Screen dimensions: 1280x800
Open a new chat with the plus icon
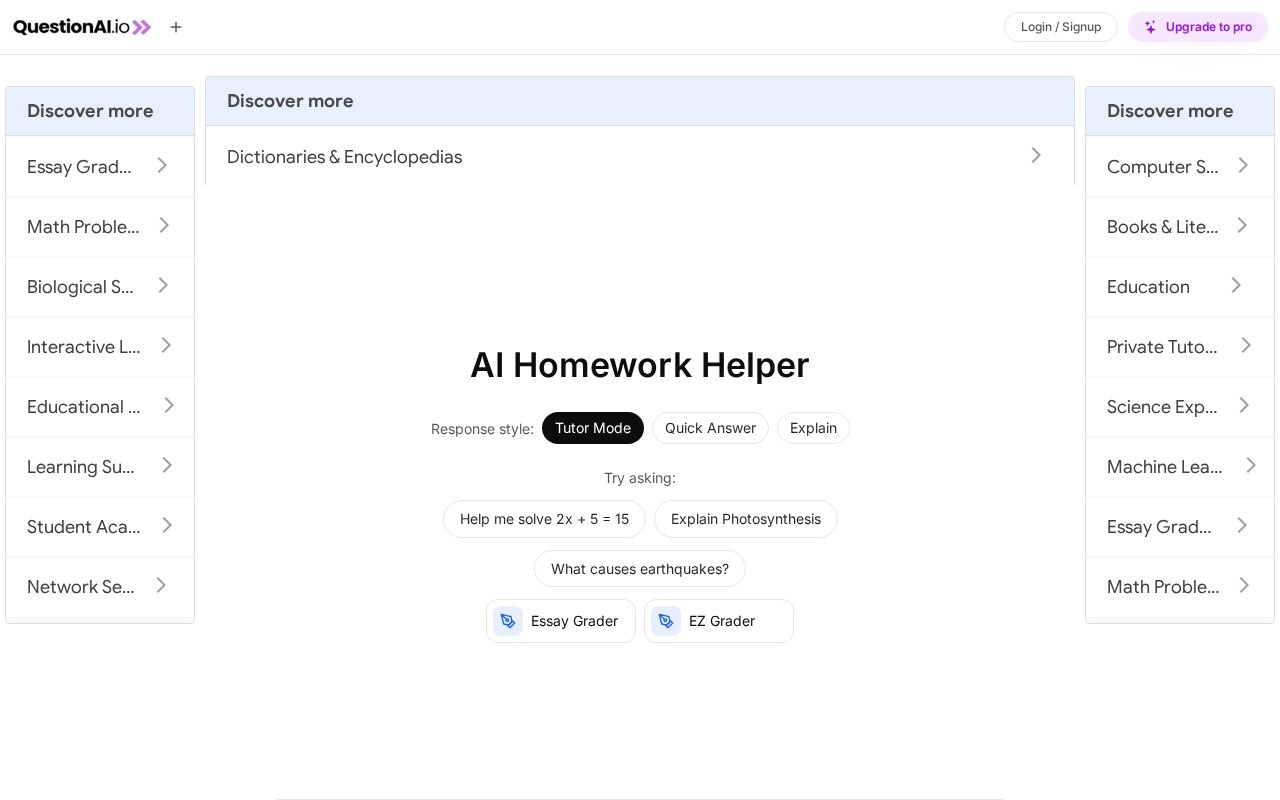click(176, 27)
